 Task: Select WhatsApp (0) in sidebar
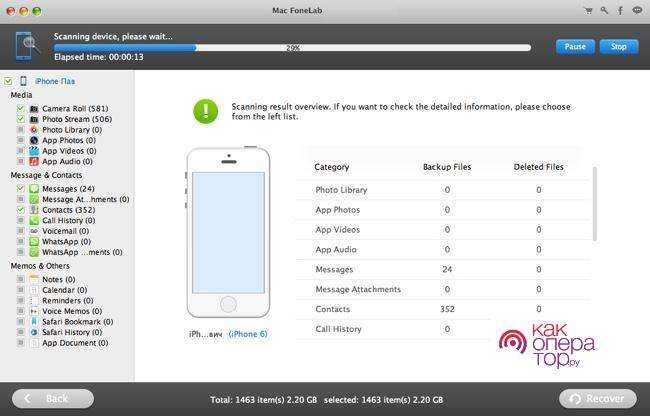[66, 242]
